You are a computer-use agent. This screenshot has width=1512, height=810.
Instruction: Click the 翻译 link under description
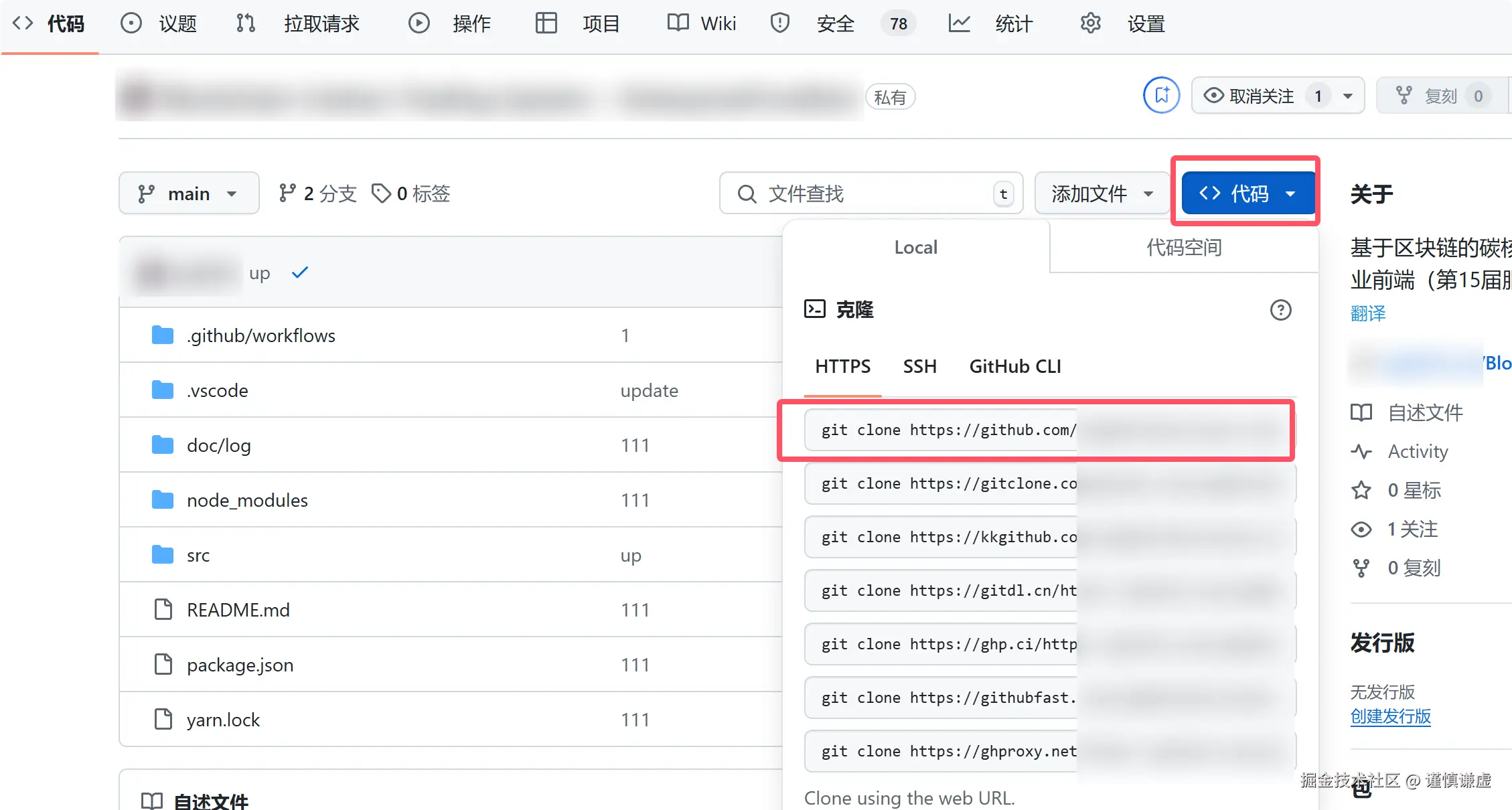(x=1367, y=313)
